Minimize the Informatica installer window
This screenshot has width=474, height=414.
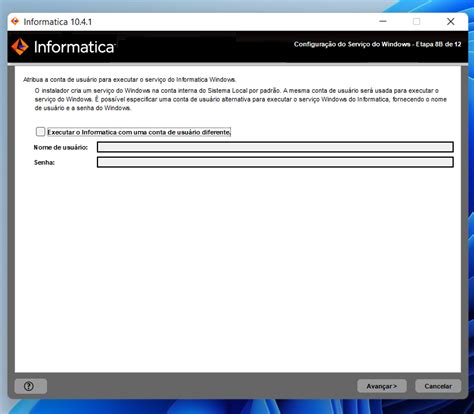383,22
